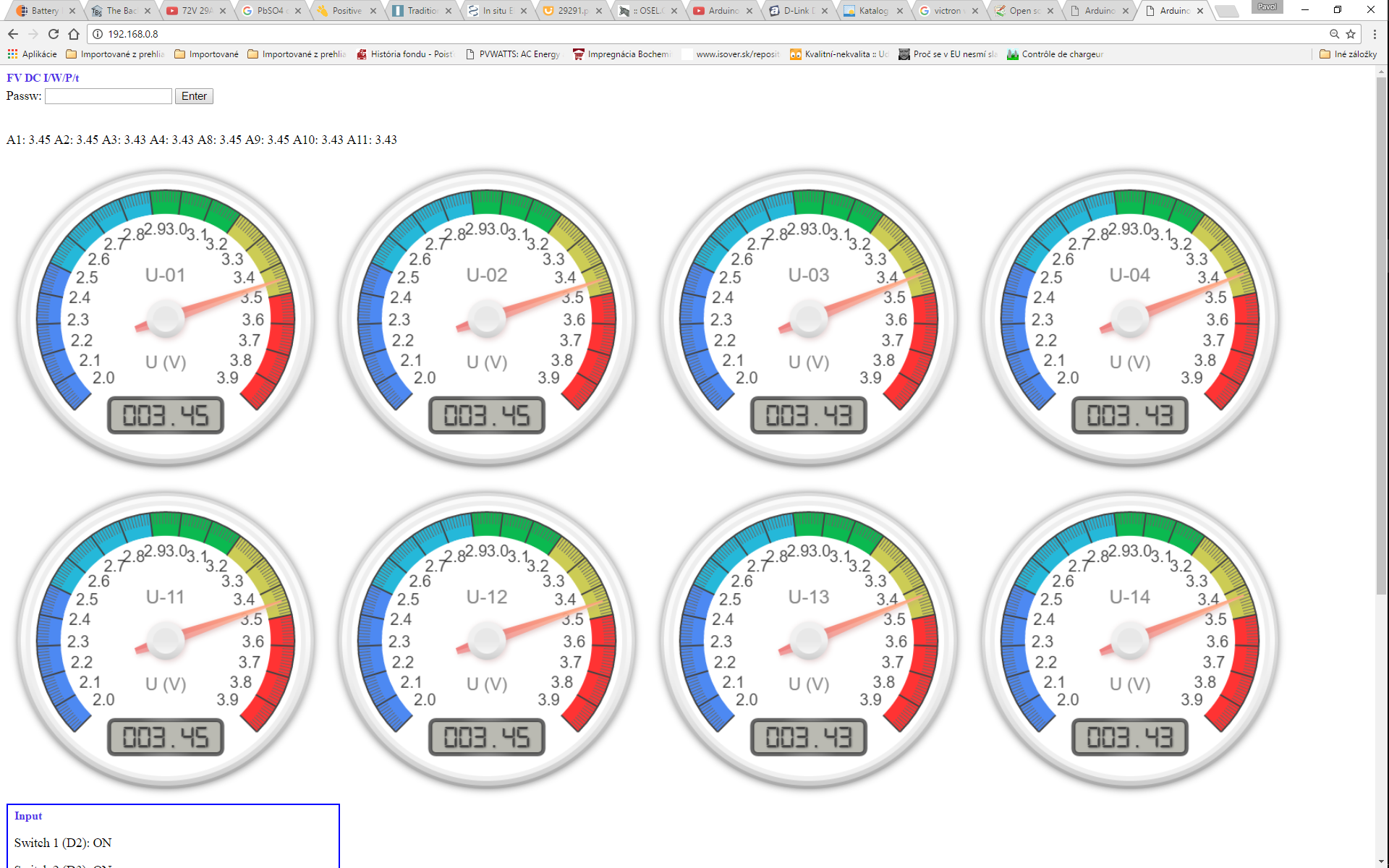Open the Iné záložky bookmarks folder

[x=1348, y=54]
